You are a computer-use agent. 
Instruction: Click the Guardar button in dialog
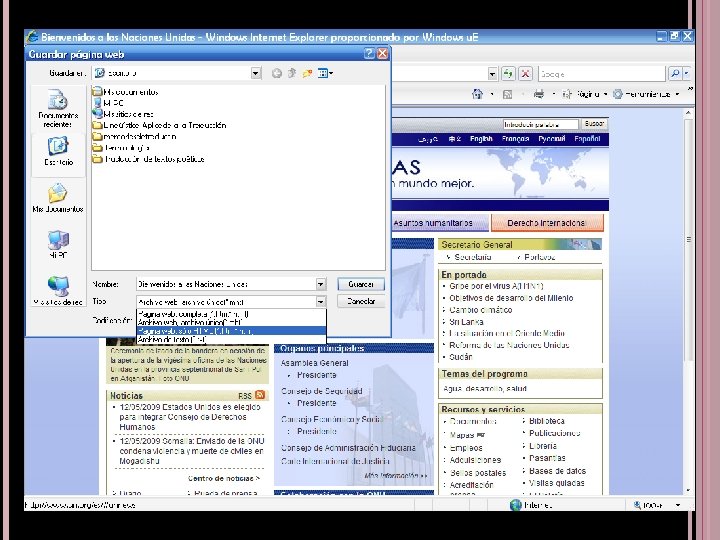coord(360,284)
